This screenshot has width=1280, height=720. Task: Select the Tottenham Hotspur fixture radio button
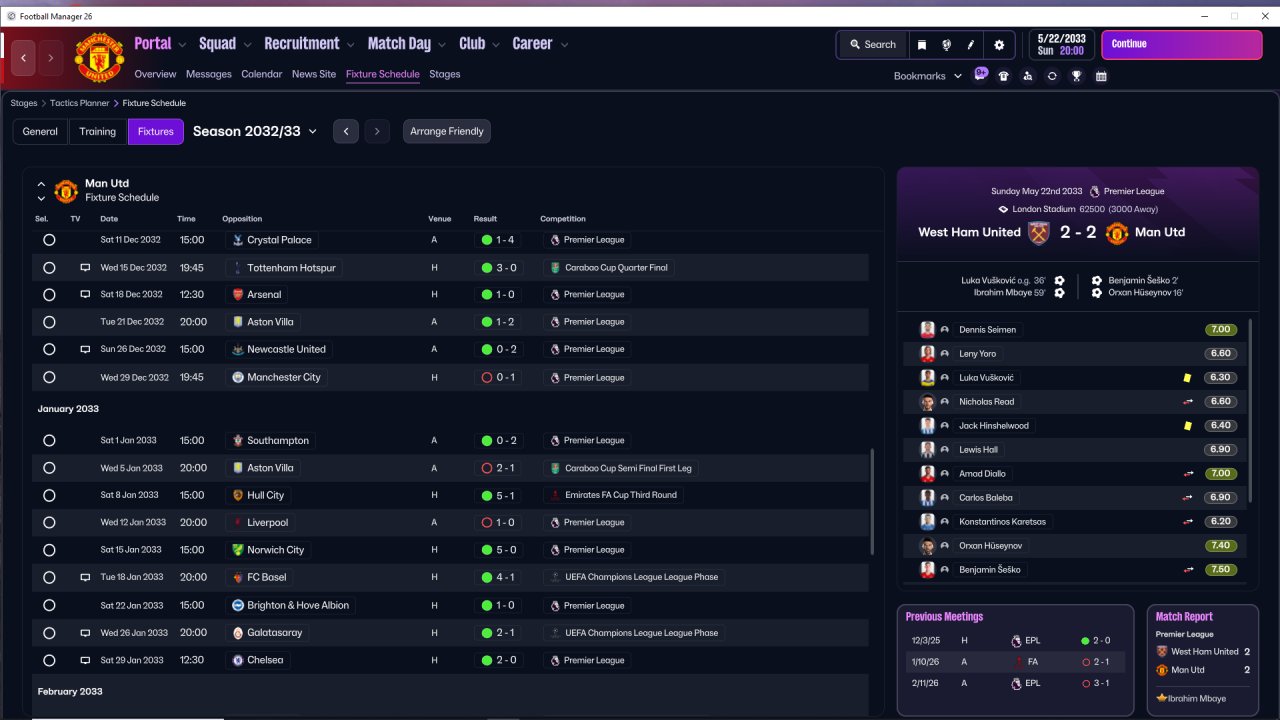(49, 268)
